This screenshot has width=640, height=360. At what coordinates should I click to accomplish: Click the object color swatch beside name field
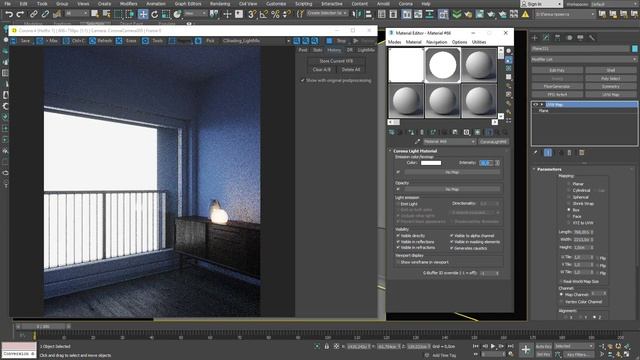[x=635, y=49]
